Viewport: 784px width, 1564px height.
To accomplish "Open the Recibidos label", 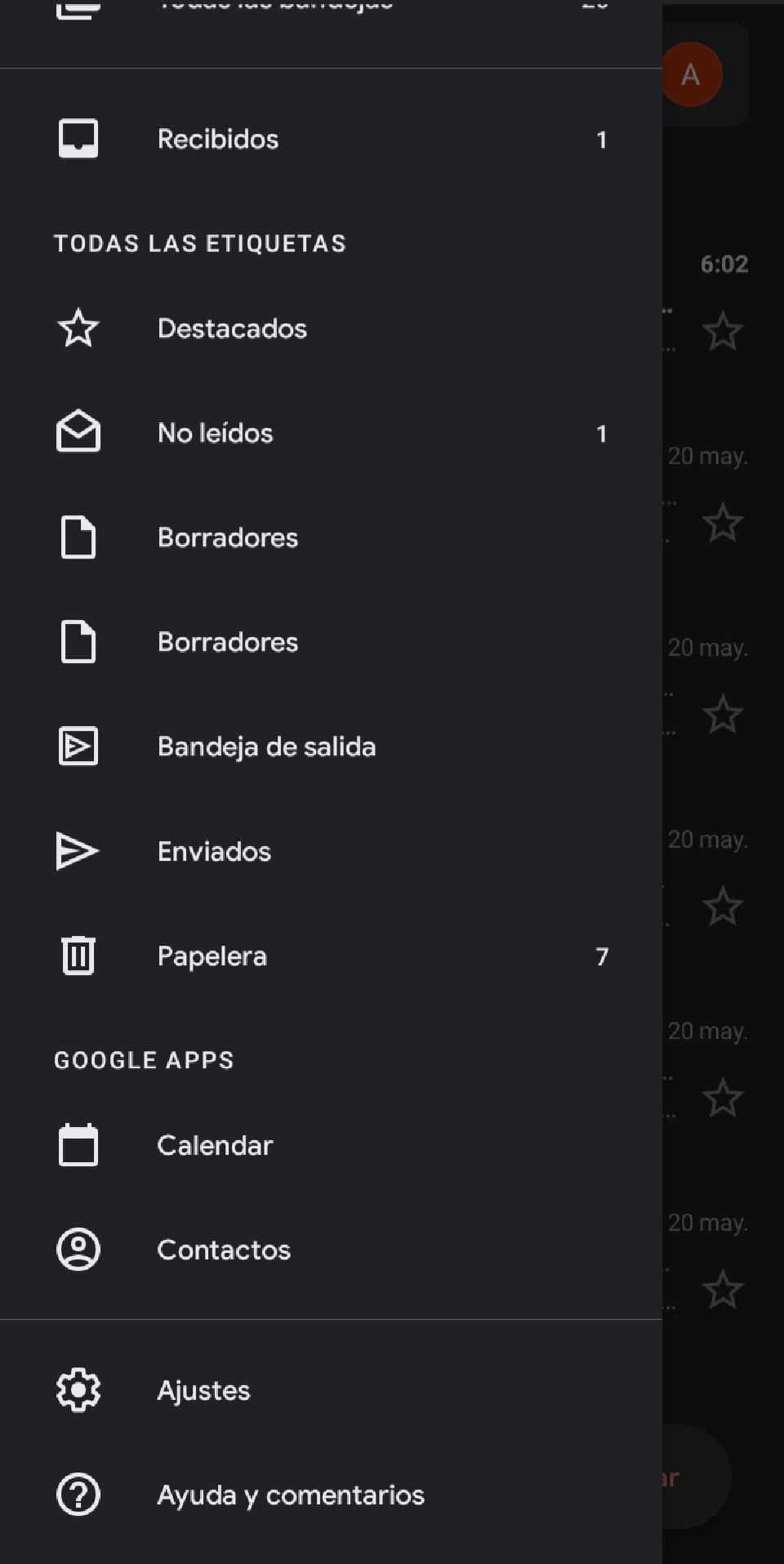I will [218, 139].
